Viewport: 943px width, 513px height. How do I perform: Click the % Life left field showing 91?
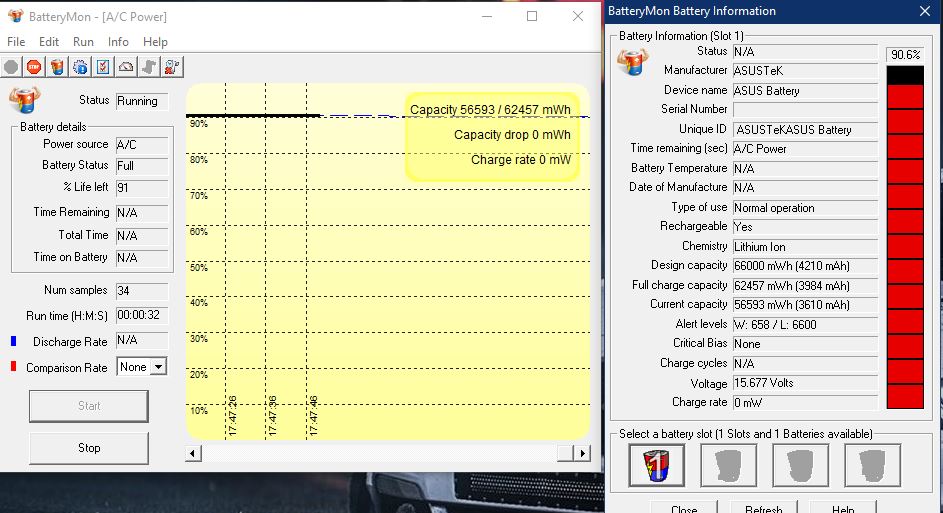tap(142, 188)
